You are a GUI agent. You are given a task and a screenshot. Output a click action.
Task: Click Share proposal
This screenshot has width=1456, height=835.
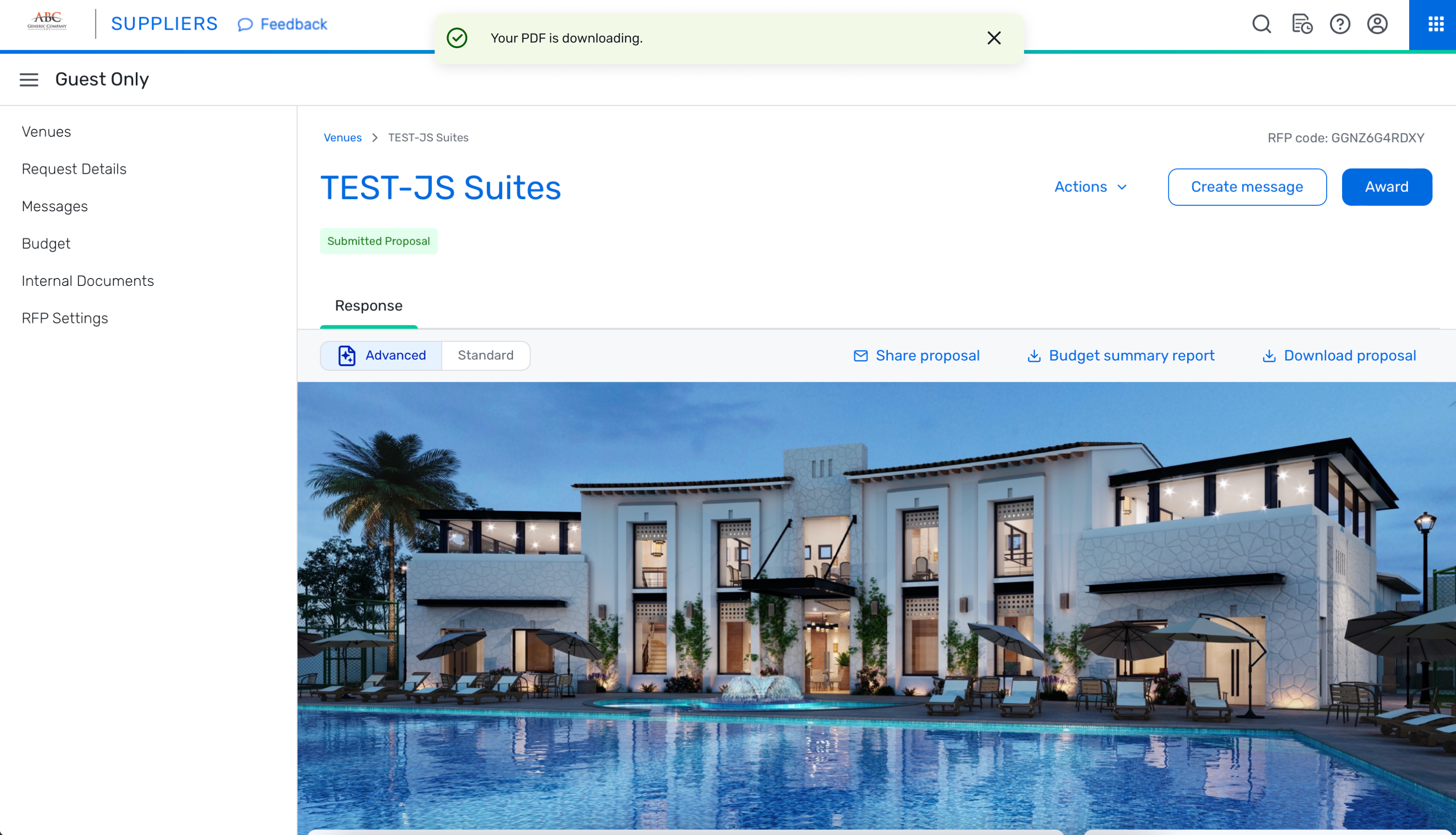click(x=917, y=355)
